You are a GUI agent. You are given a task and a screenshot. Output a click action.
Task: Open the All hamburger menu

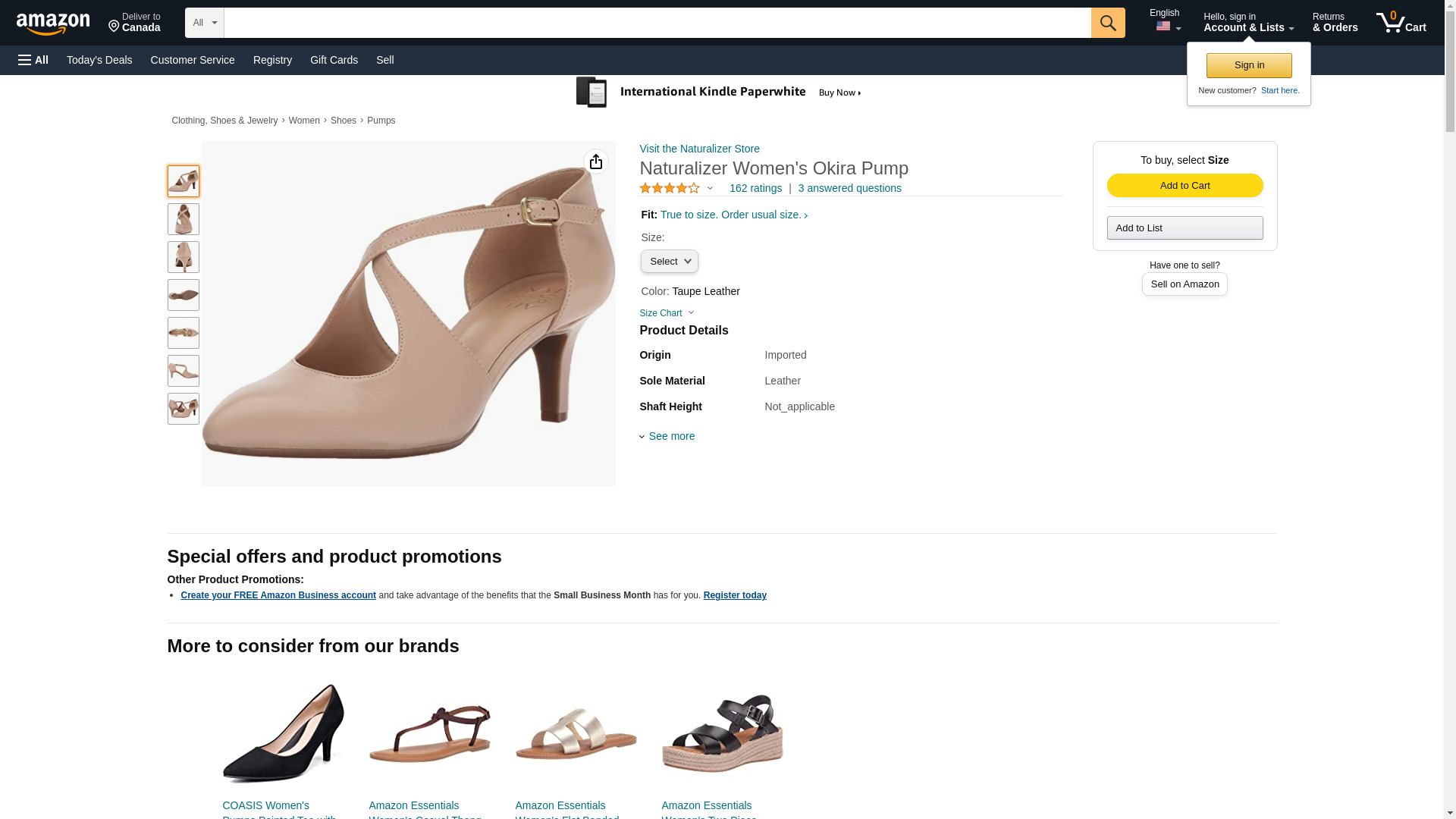(x=33, y=60)
